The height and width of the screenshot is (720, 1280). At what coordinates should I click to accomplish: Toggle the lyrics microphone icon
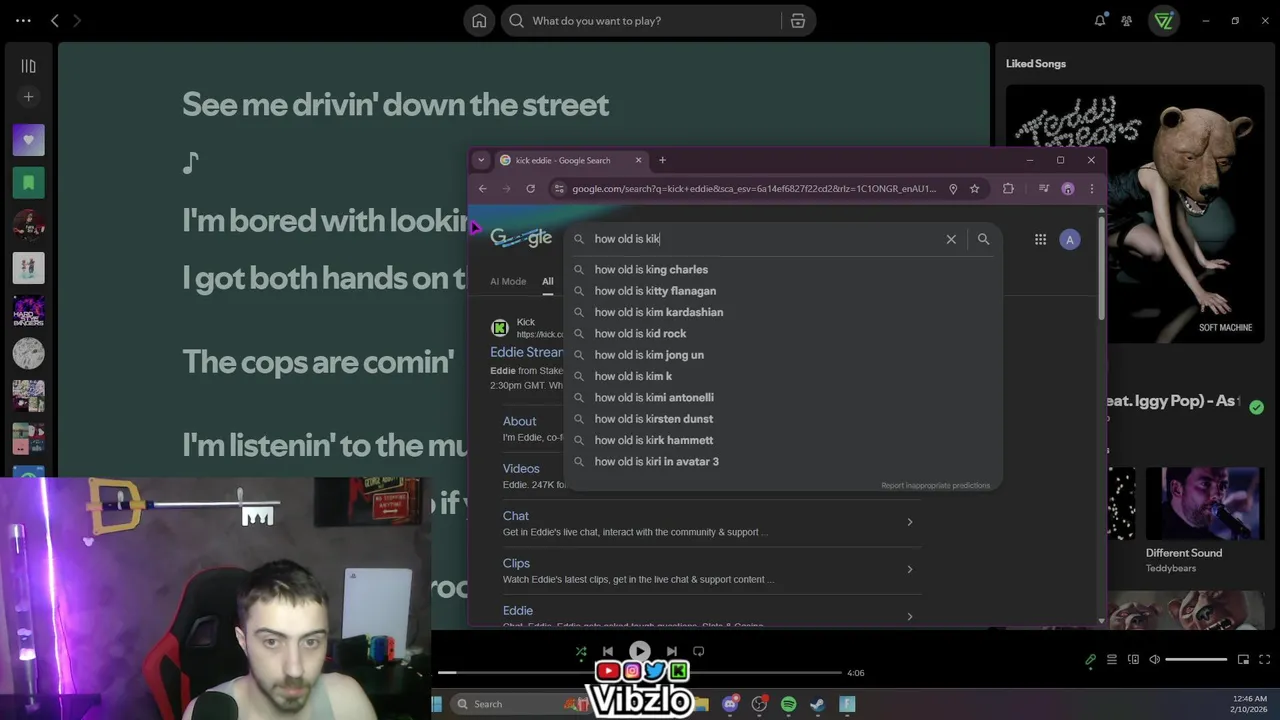(1090, 660)
